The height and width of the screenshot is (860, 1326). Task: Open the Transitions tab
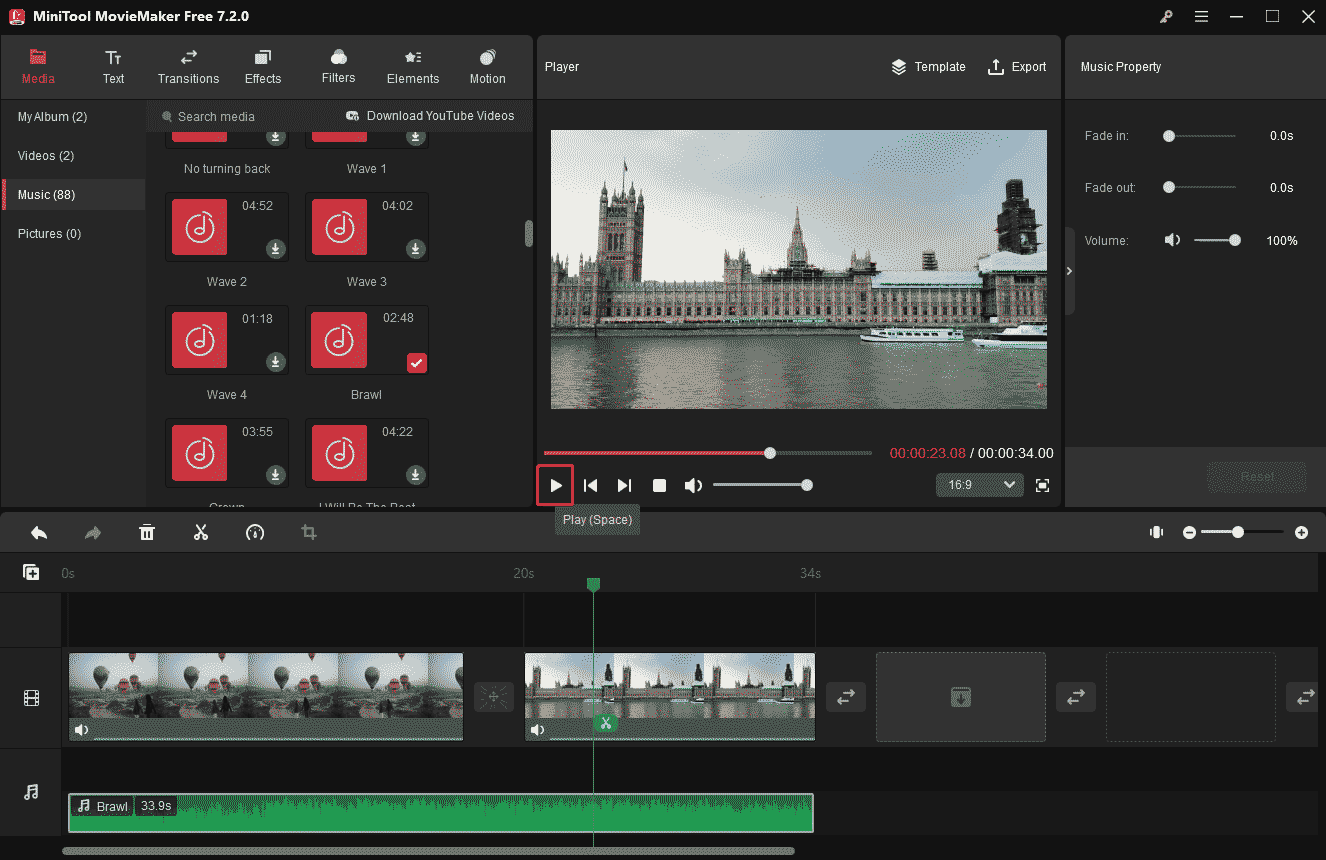click(188, 67)
